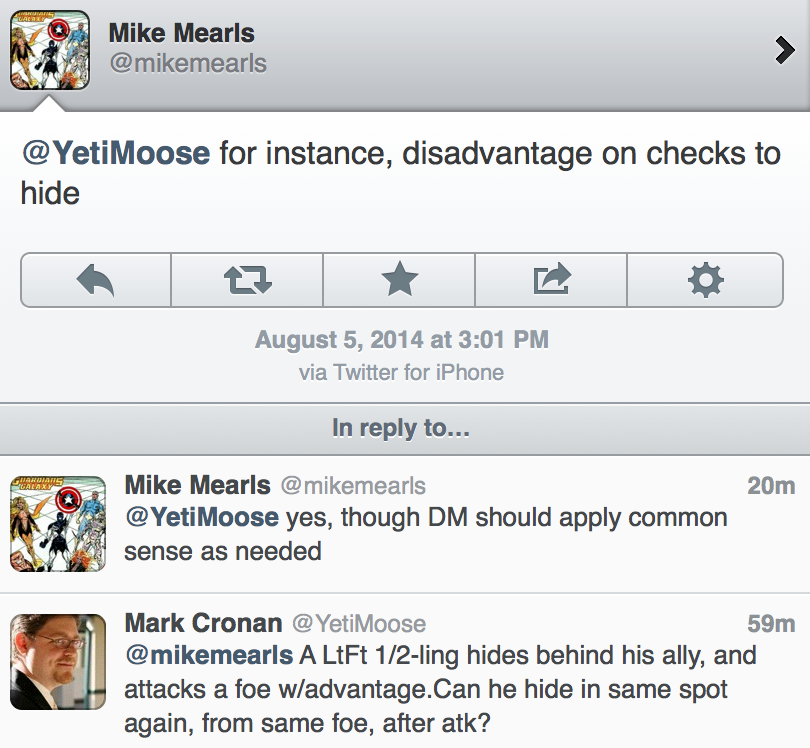Click the August 5, 2014 timestamp
This screenshot has height=748, width=810.
tap(401, 340)
